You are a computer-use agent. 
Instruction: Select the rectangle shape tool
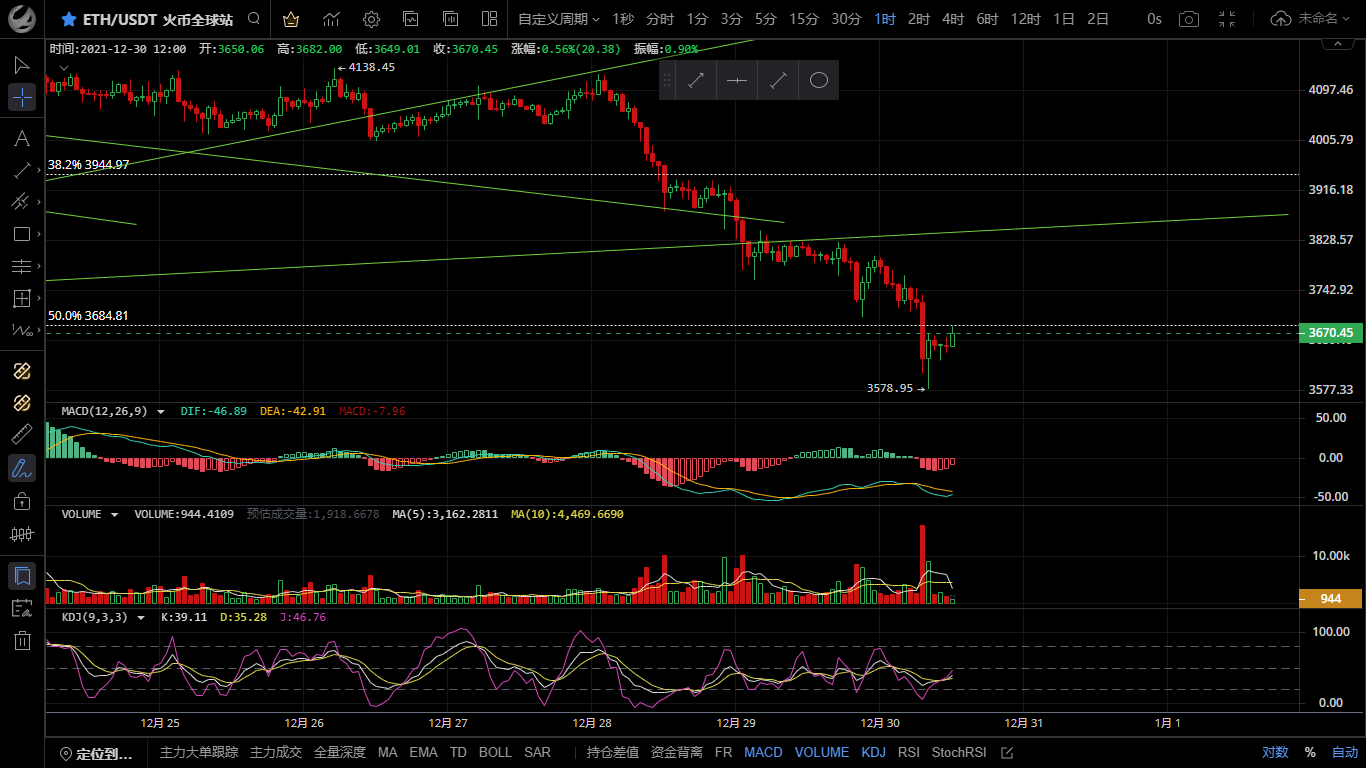pyautogui.click(x=22, y=234)
